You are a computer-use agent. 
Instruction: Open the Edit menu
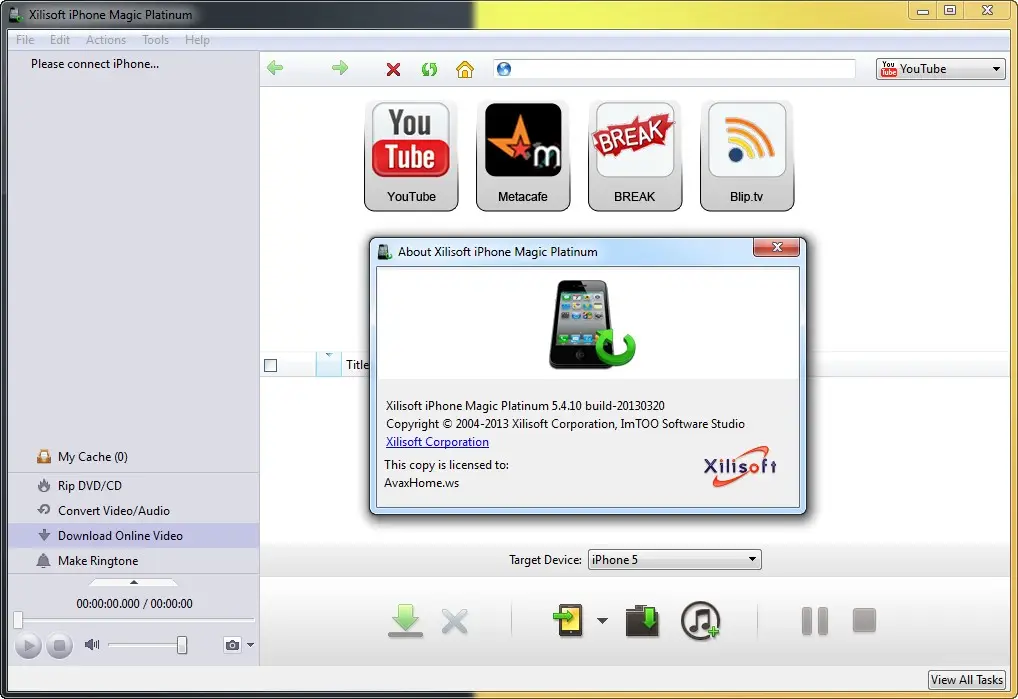(x=60, y=40)
